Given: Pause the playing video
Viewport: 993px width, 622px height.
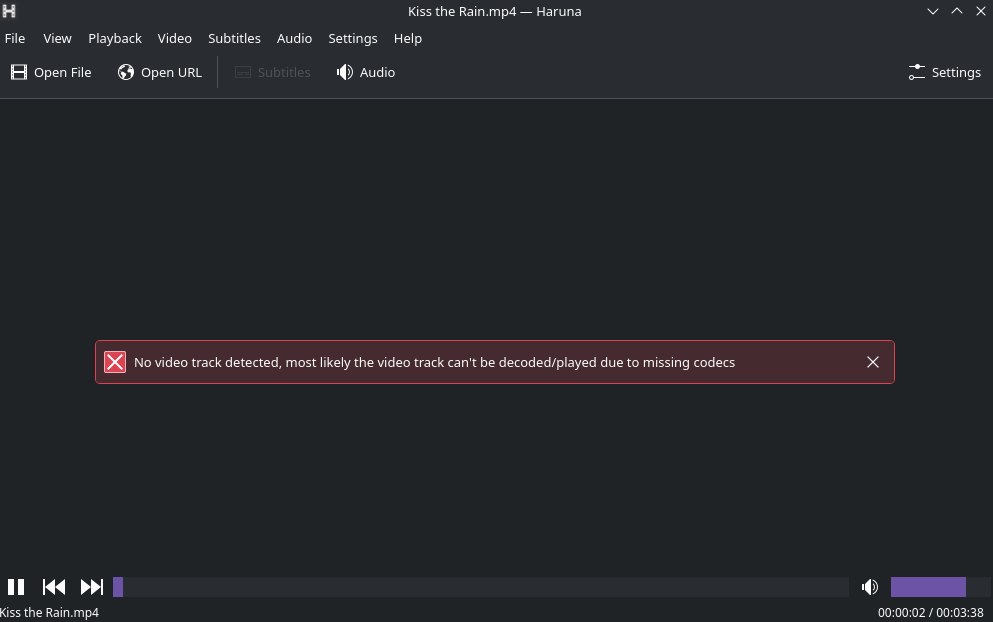Looking at the screenshot, I should click(x=16, y=587).
